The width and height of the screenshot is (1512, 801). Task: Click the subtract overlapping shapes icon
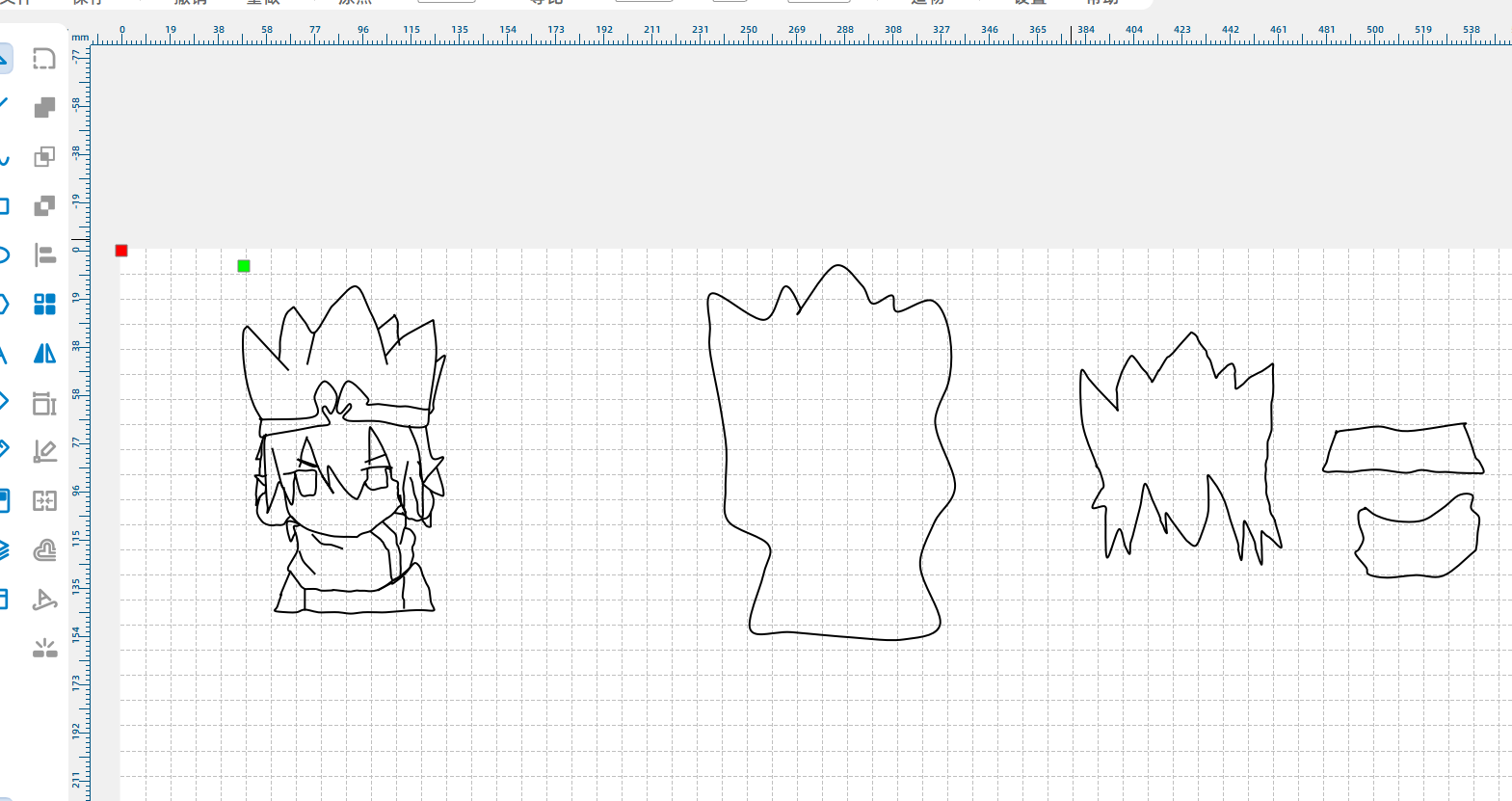(44, 206)
